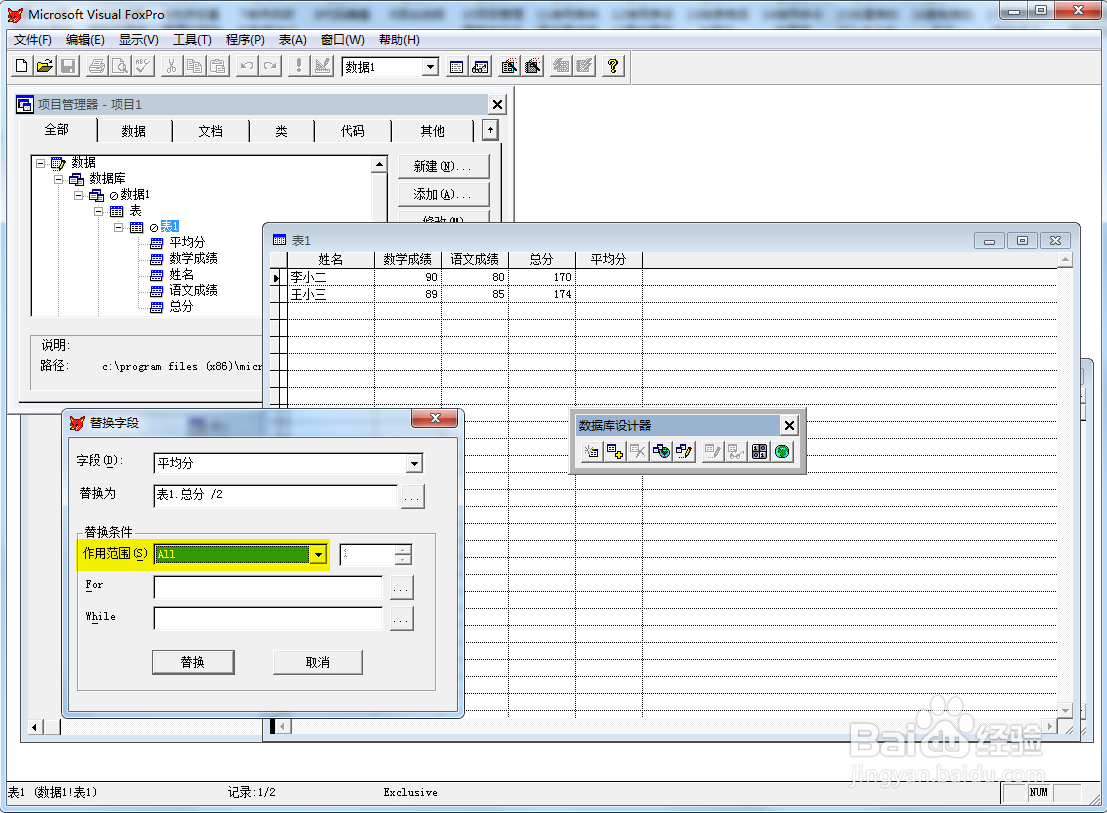Open the 表(A) menu
The width and height of the screenshot is (1107, 813).
292,40
